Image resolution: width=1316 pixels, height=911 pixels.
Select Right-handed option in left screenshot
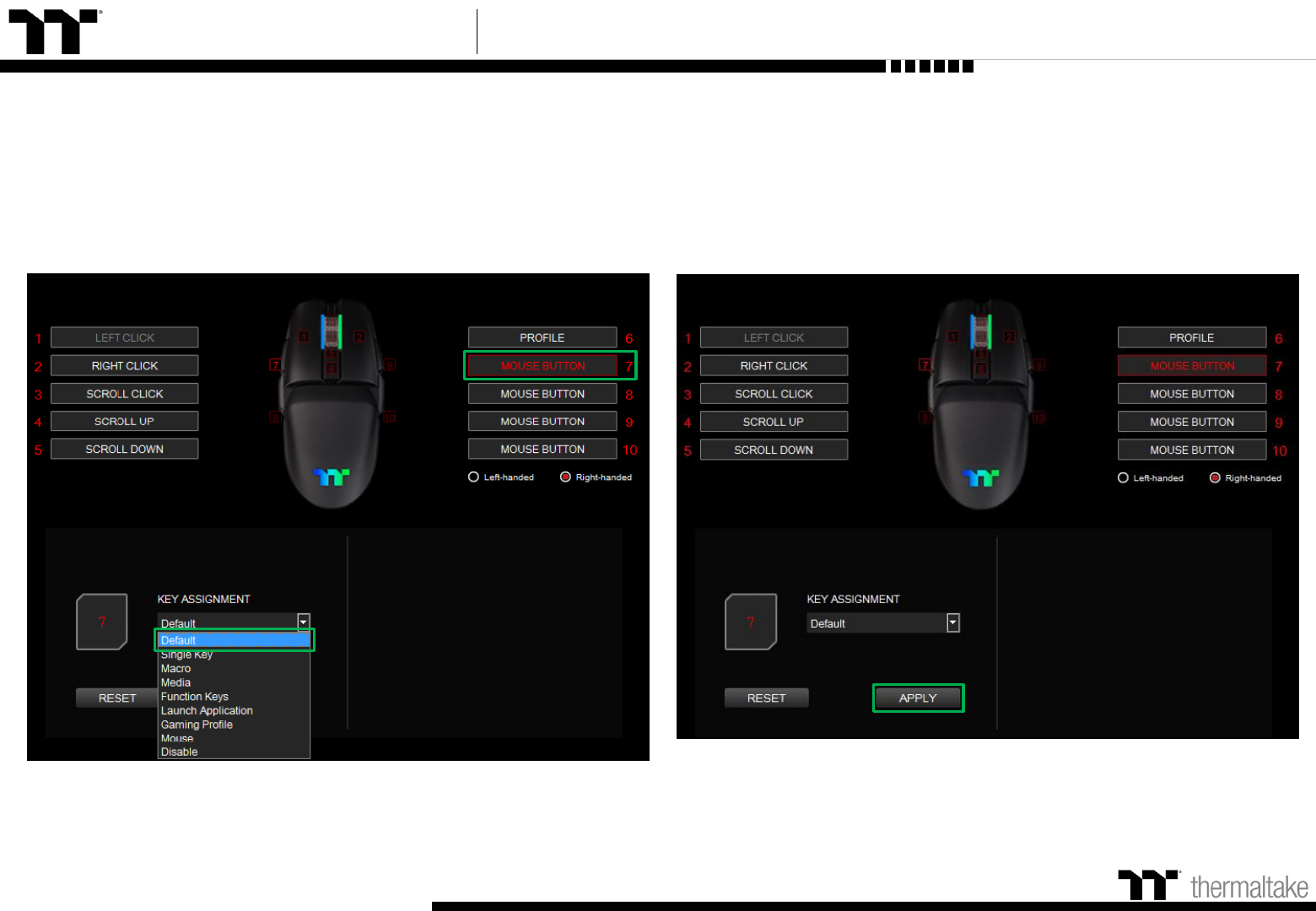(x=566, y=477)
